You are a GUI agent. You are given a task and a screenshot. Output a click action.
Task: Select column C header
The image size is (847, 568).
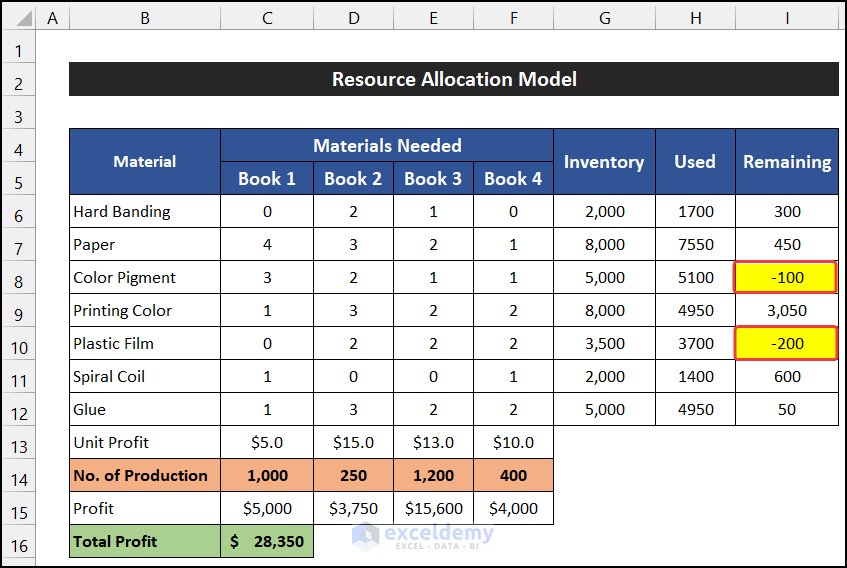point(267,18)
